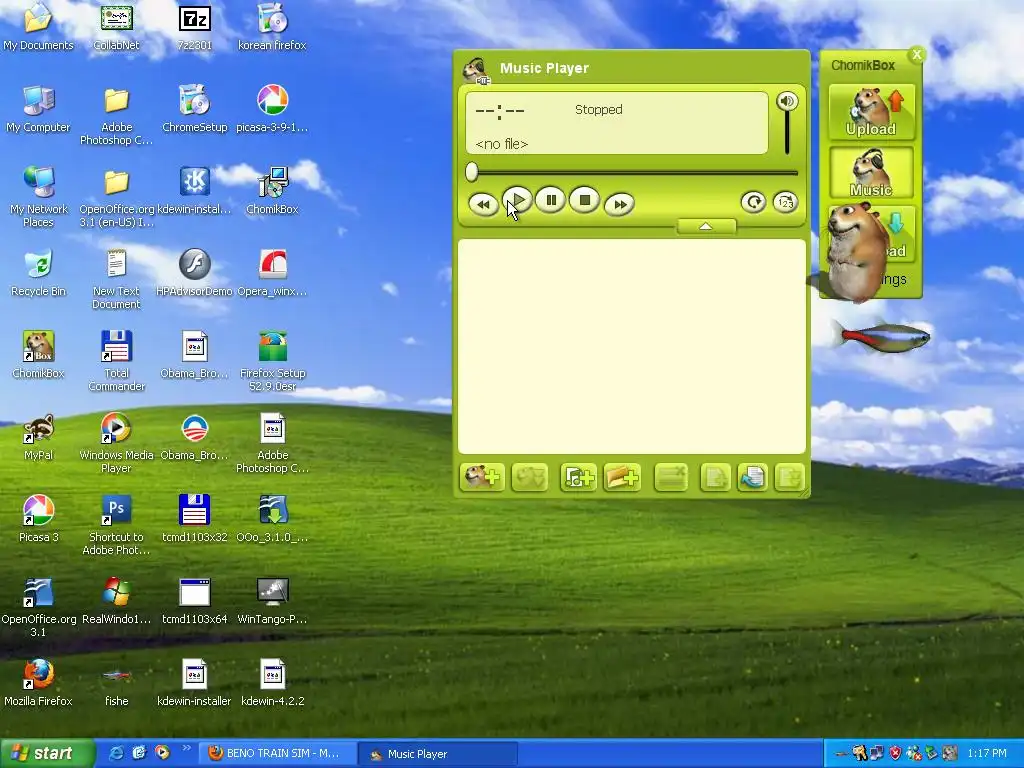Select kdewin-4.2.2 file icon

272,683
